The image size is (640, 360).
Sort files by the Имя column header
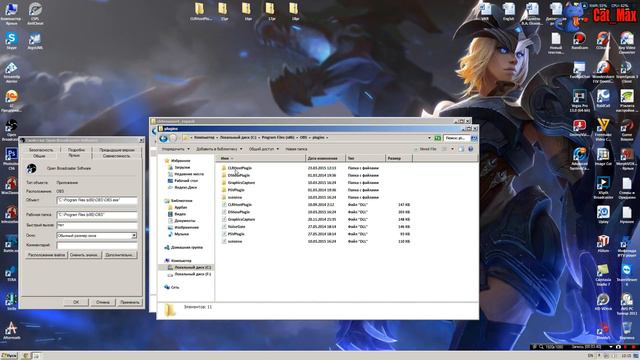coord(260,158)
